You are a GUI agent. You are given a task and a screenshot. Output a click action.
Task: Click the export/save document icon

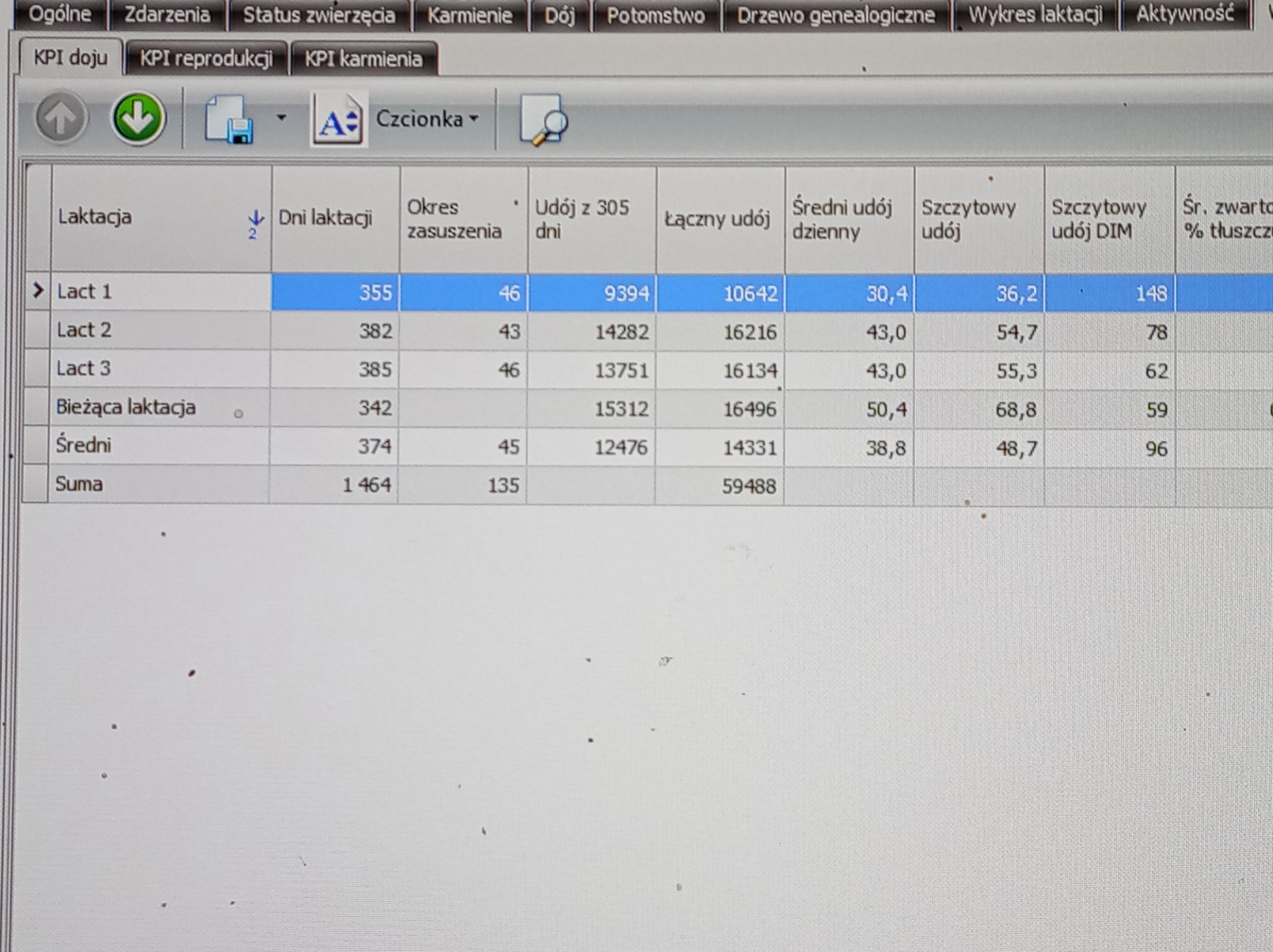pos(229,120)
